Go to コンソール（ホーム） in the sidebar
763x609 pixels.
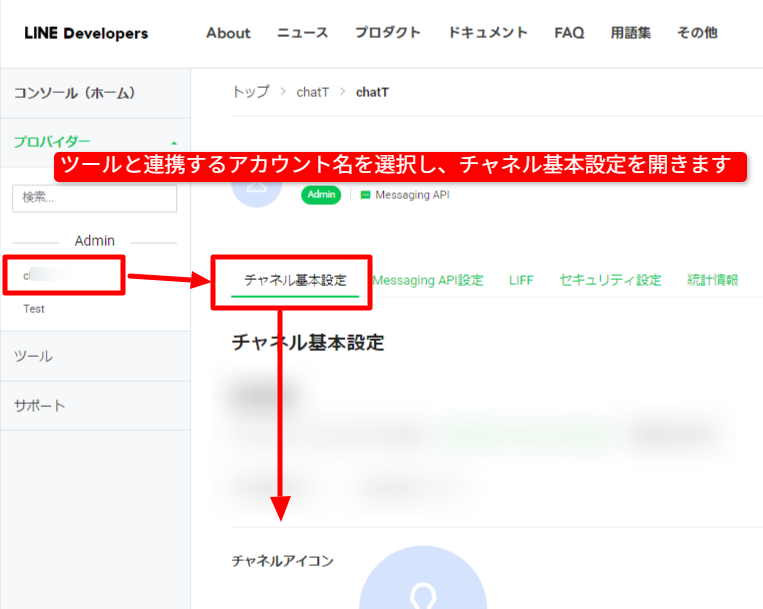coord(74,93)
